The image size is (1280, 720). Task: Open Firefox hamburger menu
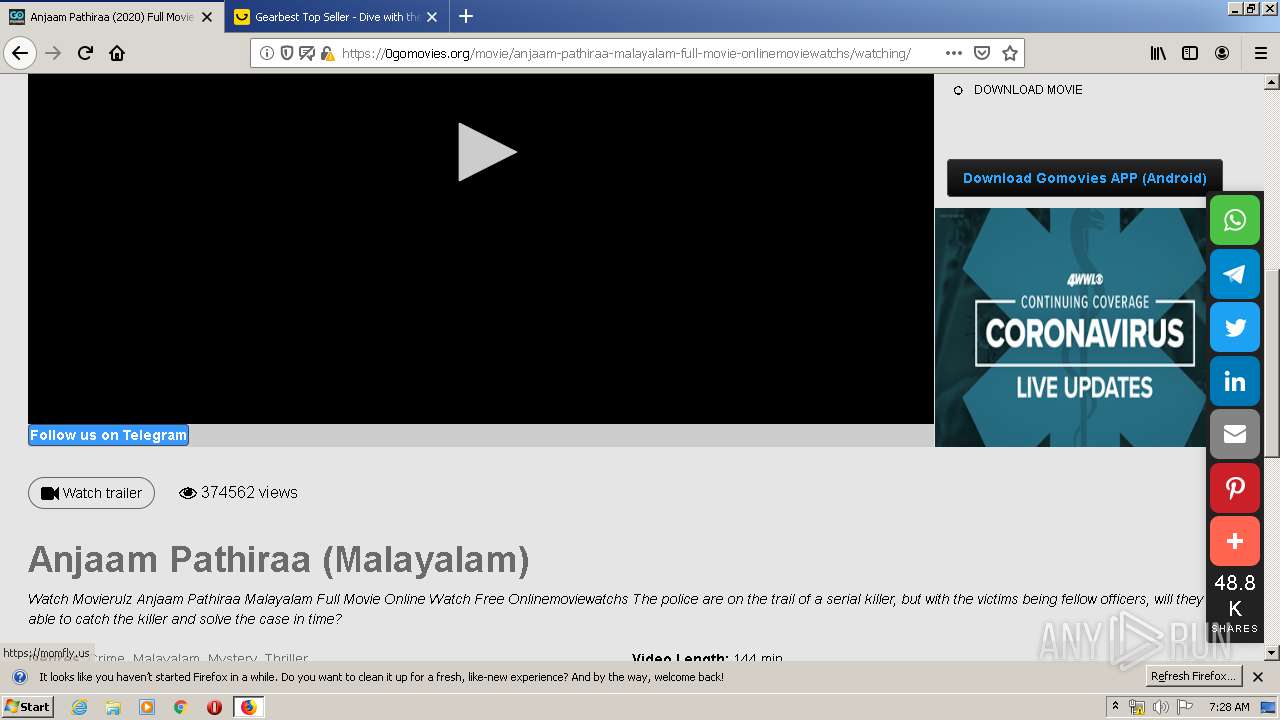click(x=1260, y=53)
